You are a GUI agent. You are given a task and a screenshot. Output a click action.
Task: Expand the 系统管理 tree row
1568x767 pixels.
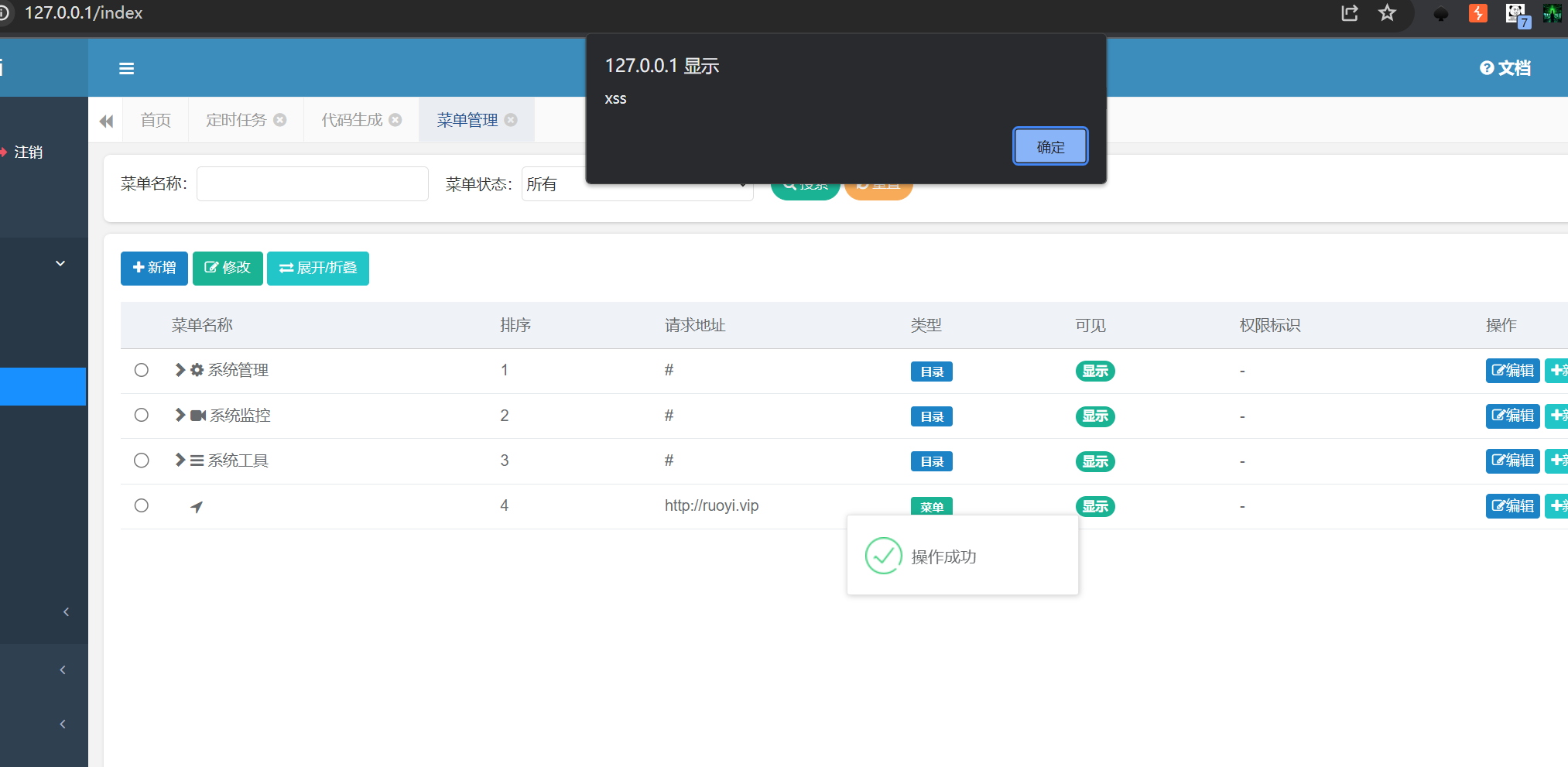coord(180,370)
